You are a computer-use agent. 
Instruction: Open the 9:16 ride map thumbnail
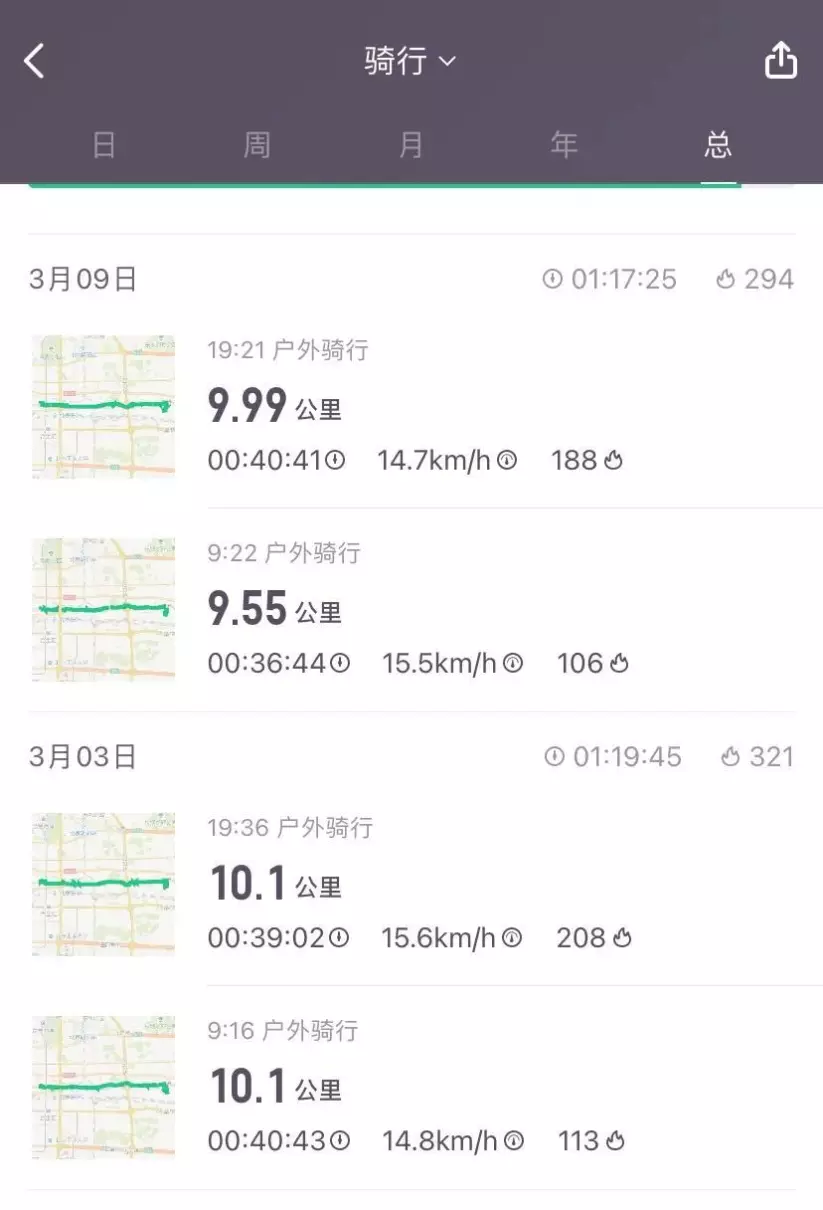coord(103,1088)
